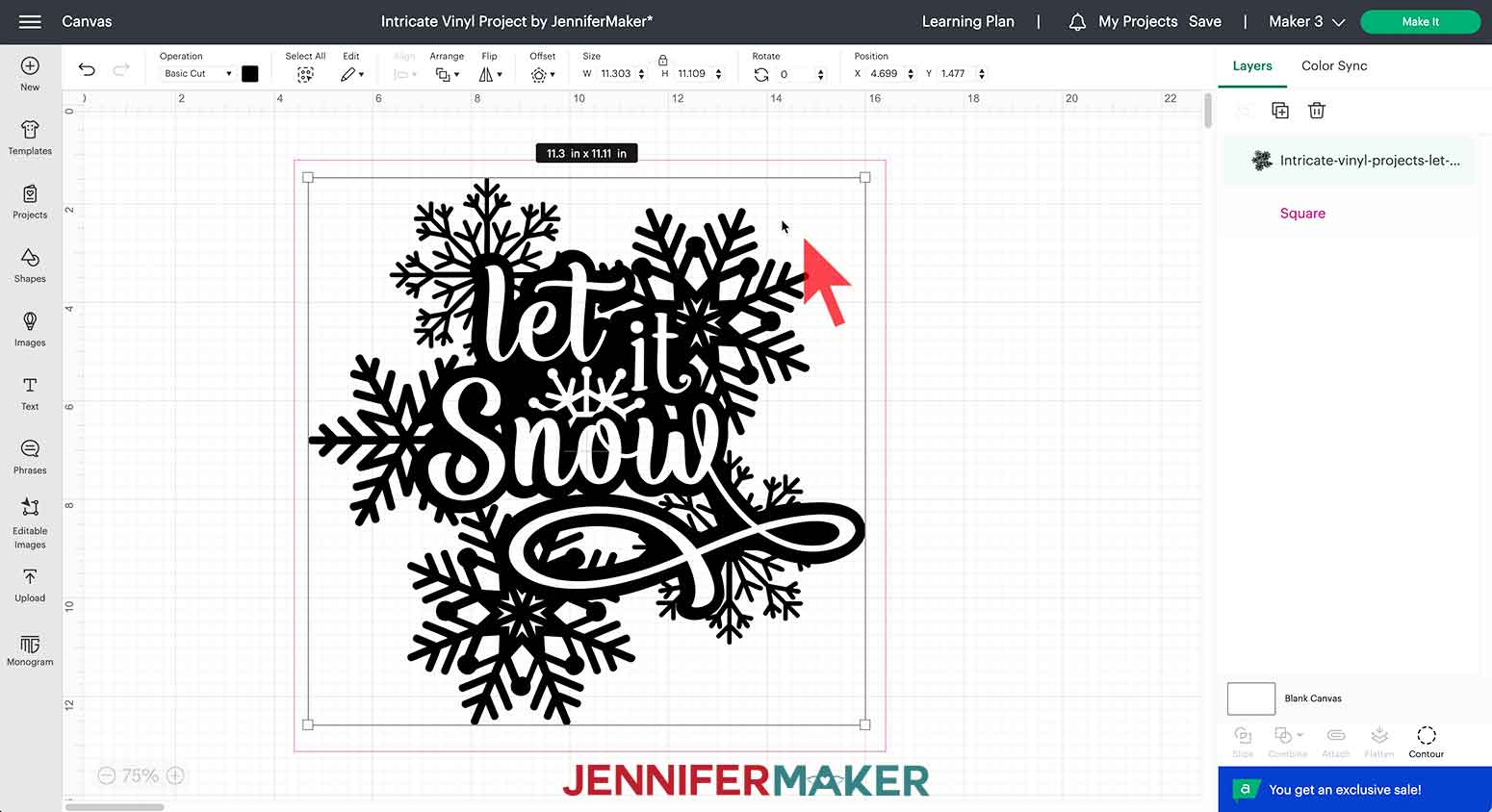The width and height of the screenshot is (1492, 812).
Task: Apply the Contour tool
Action: [x=1427, y=742]
